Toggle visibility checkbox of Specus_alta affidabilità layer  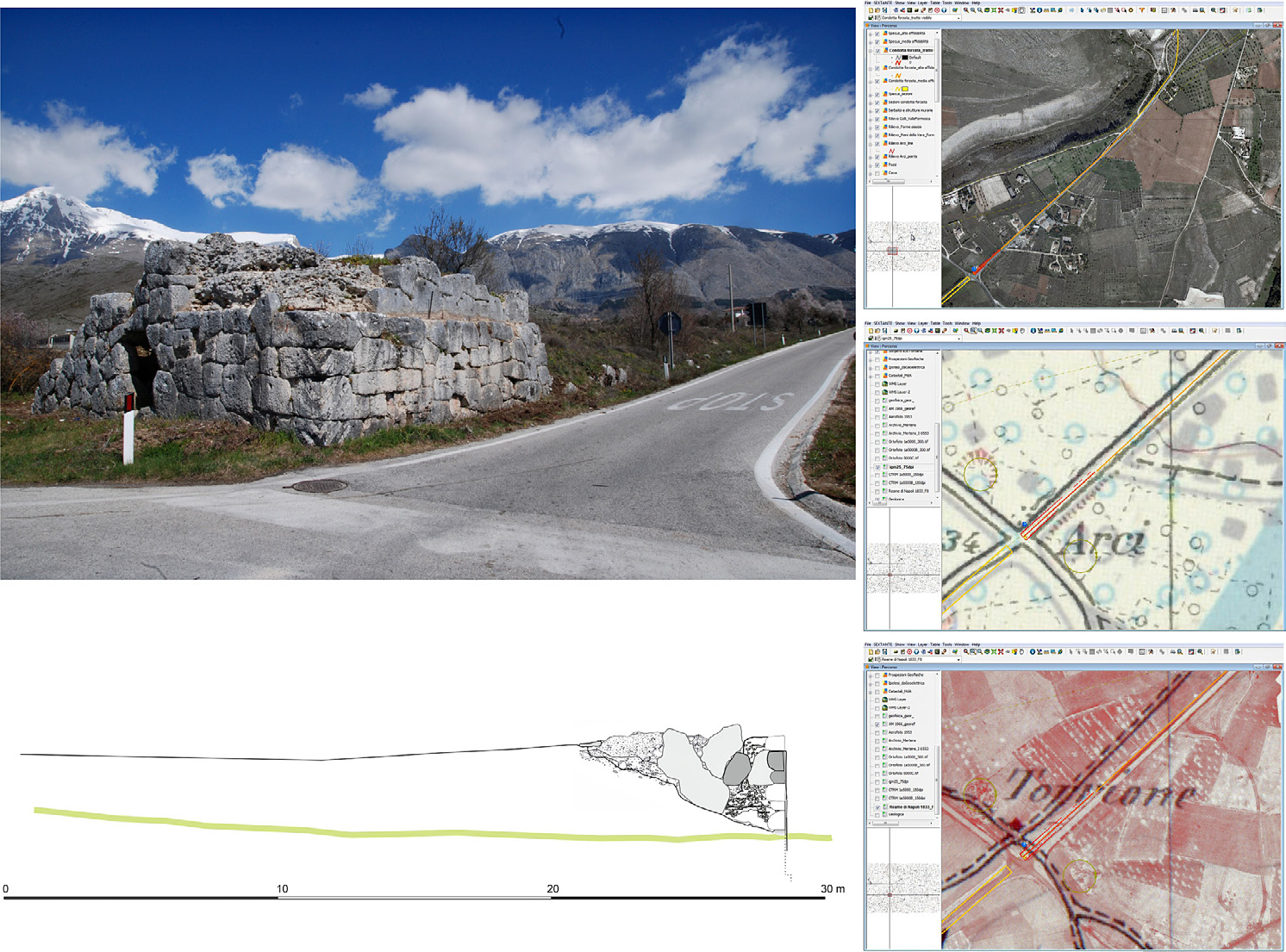(877, 34)
